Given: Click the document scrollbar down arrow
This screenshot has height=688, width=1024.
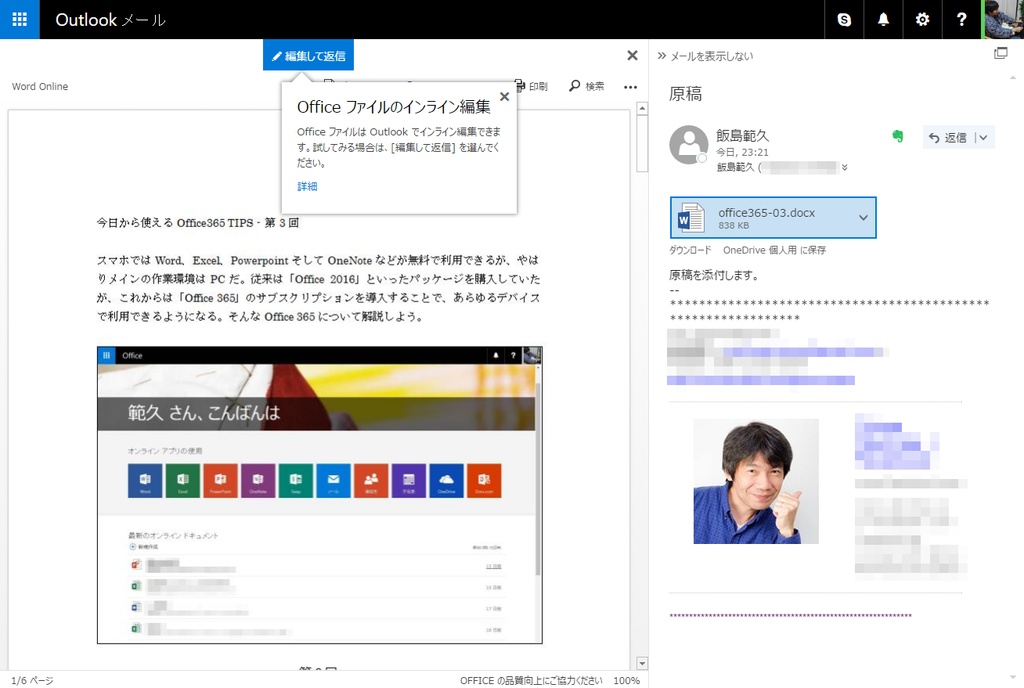Looking at the screenshot, I should (642, 663).
